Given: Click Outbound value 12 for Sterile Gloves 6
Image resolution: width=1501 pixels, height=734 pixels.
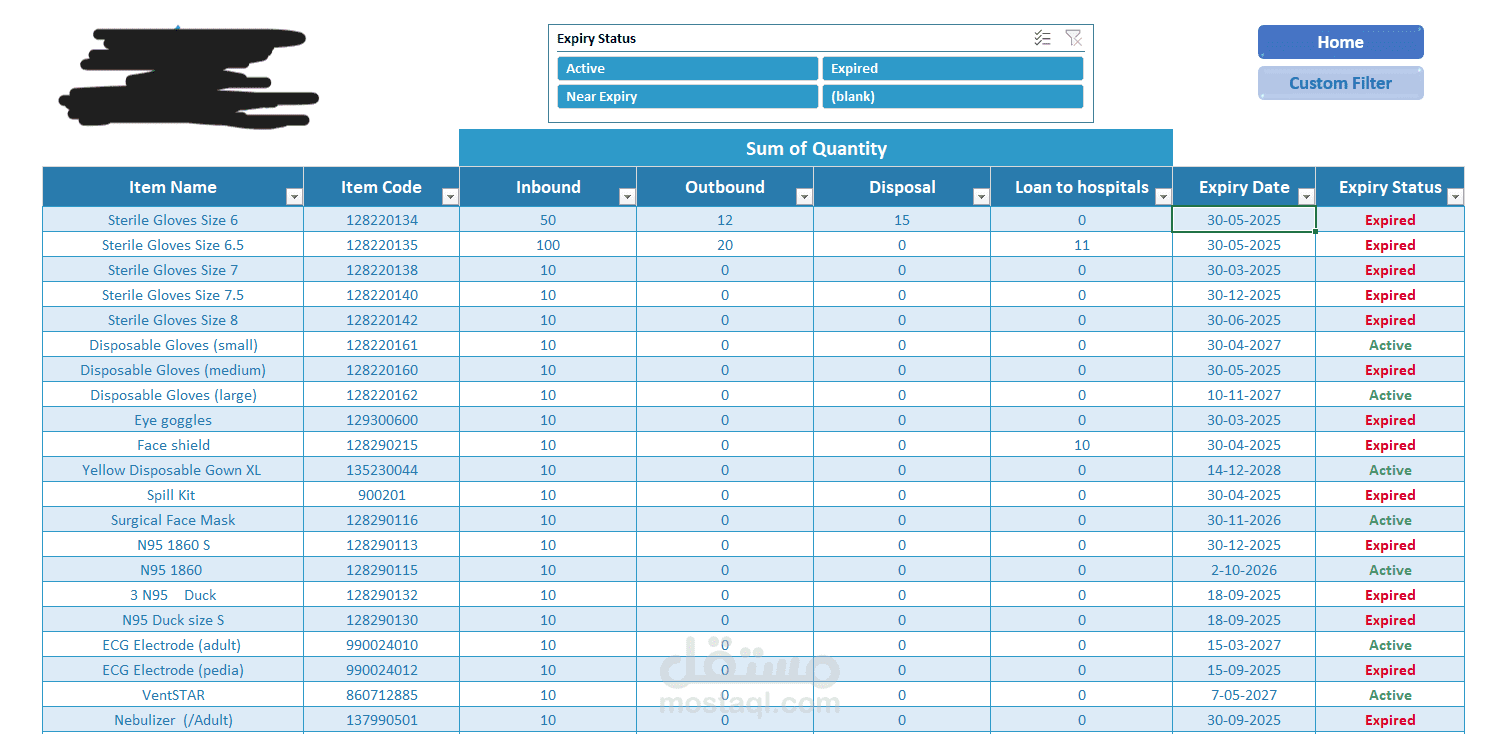Looking at the screenshot, I should pyautogui.click(x=725, y=220).
